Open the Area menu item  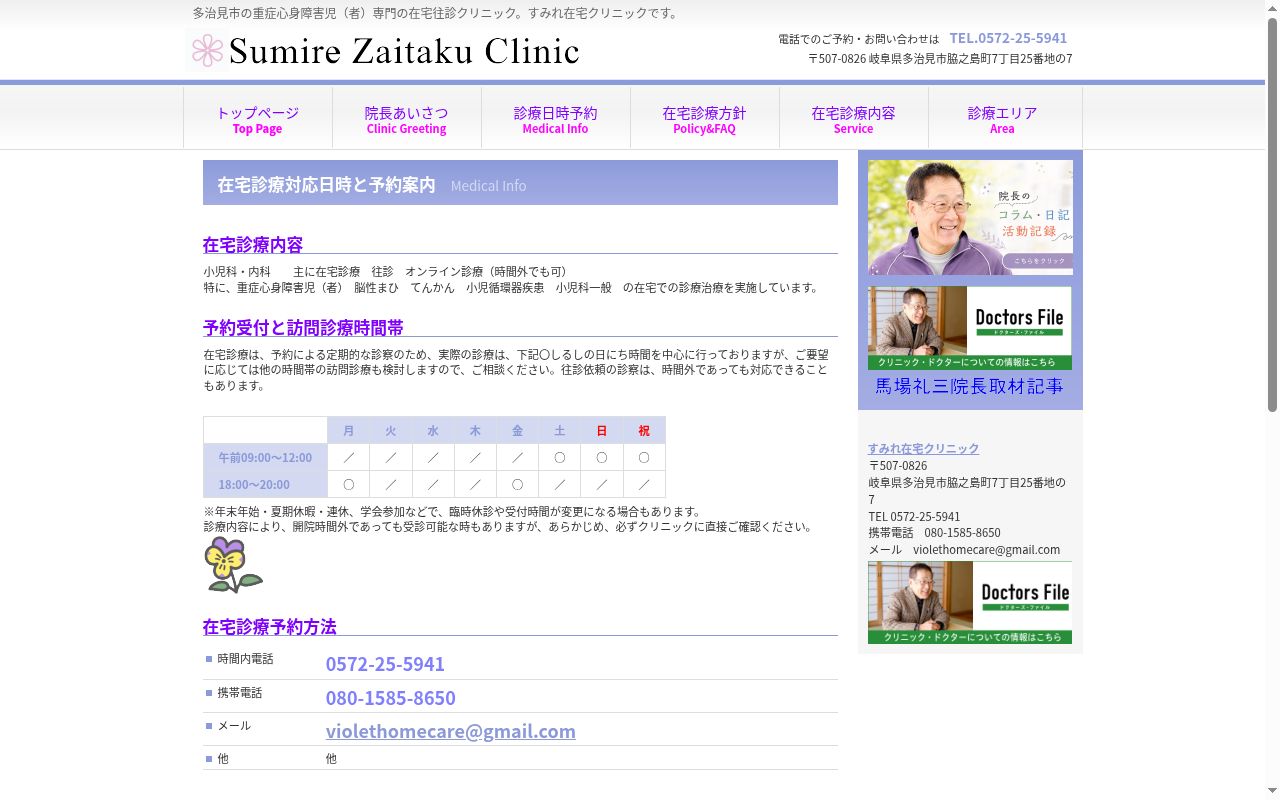tap(1002, 119)
